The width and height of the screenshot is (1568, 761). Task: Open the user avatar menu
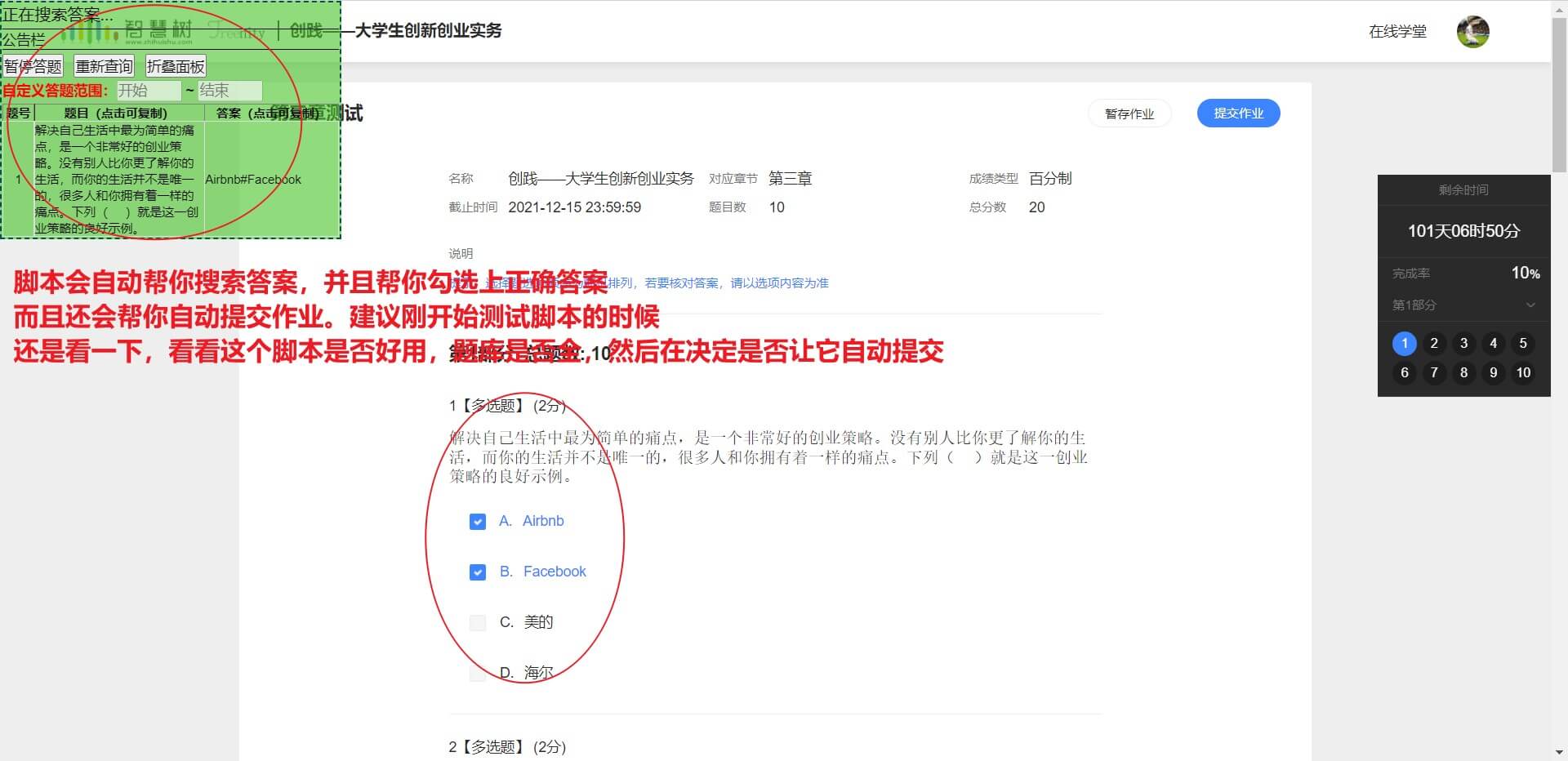(1472, 32)
